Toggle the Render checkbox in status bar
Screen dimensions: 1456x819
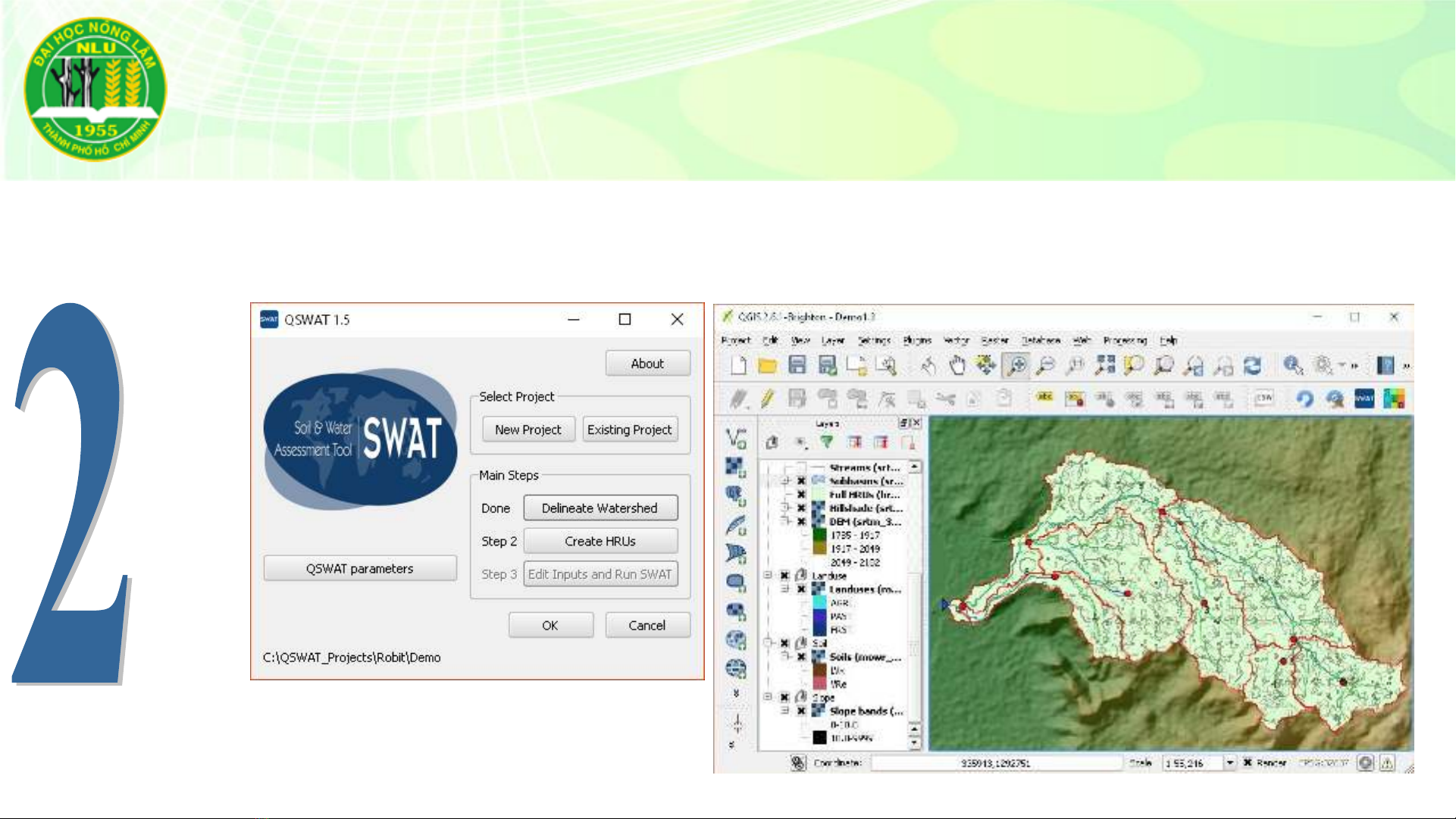click(x=1248, y=763)
